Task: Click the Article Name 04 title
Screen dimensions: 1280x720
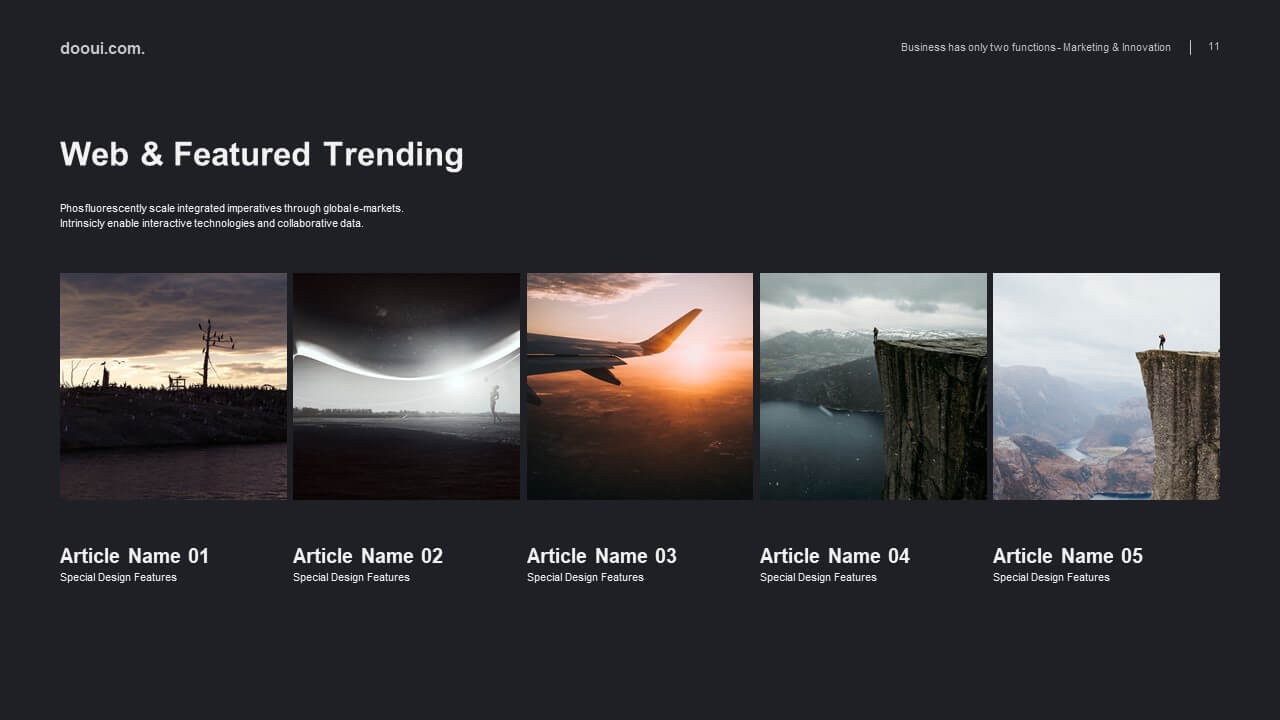Action: 835,556
